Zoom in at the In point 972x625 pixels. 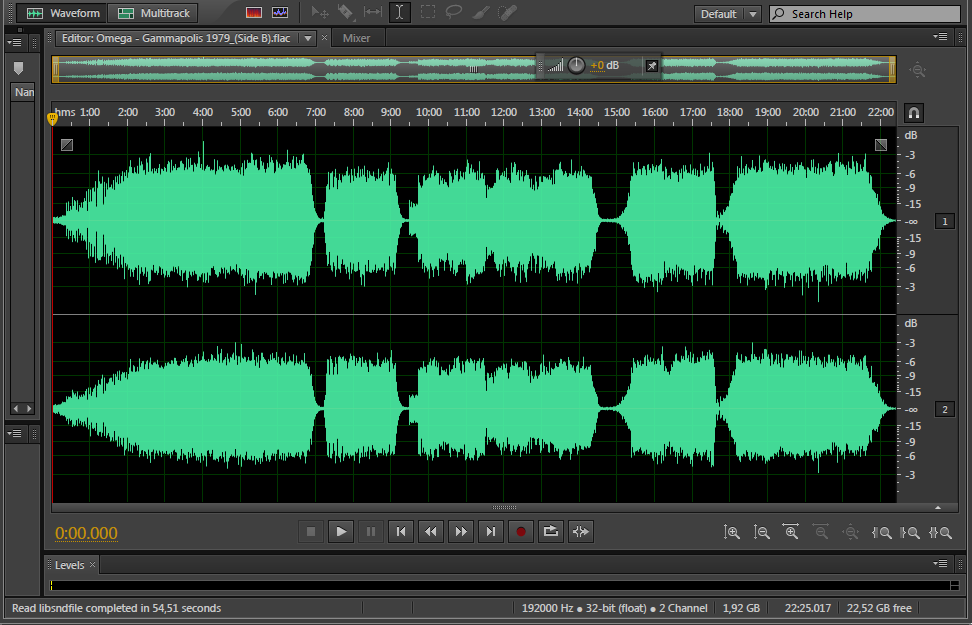click(x=881, y=532)
